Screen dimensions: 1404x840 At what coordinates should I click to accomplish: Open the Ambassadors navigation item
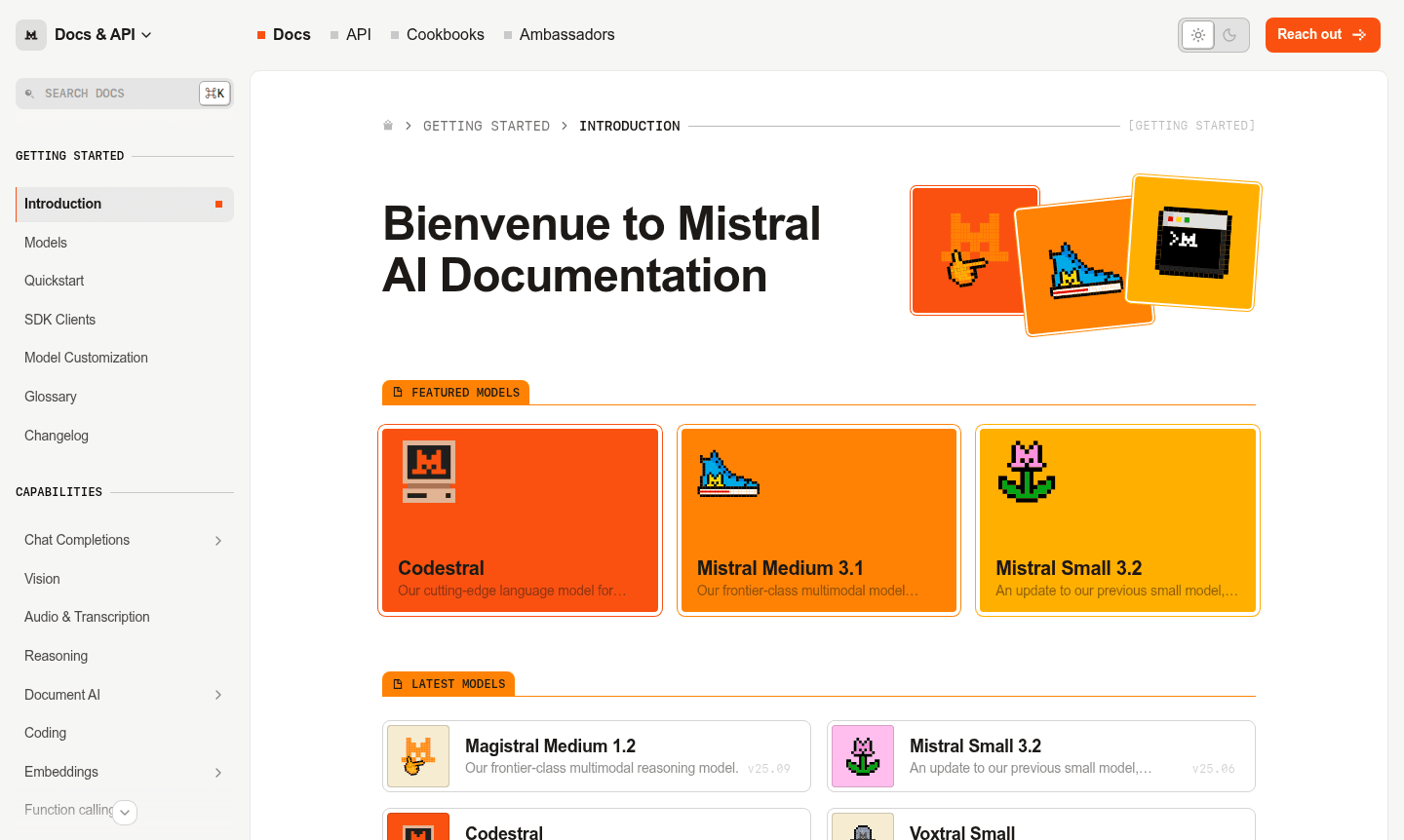(x=566, y=34)
